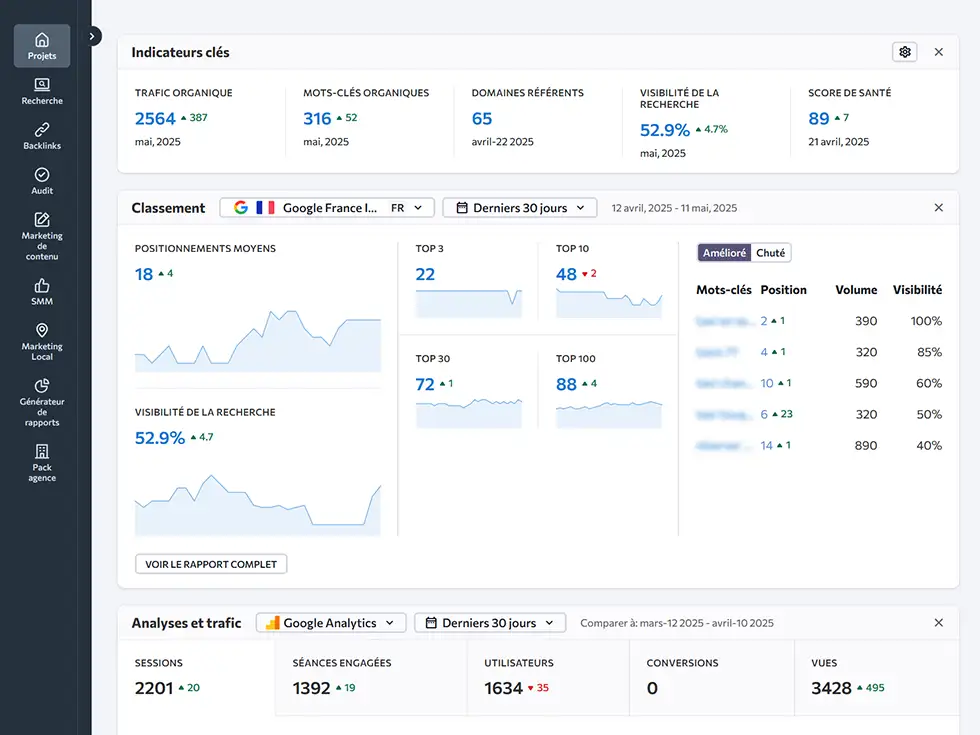Collapse the sidebar with arrow button
The width and height of the screenshot is (980, 735).
(x=93, y=36)
